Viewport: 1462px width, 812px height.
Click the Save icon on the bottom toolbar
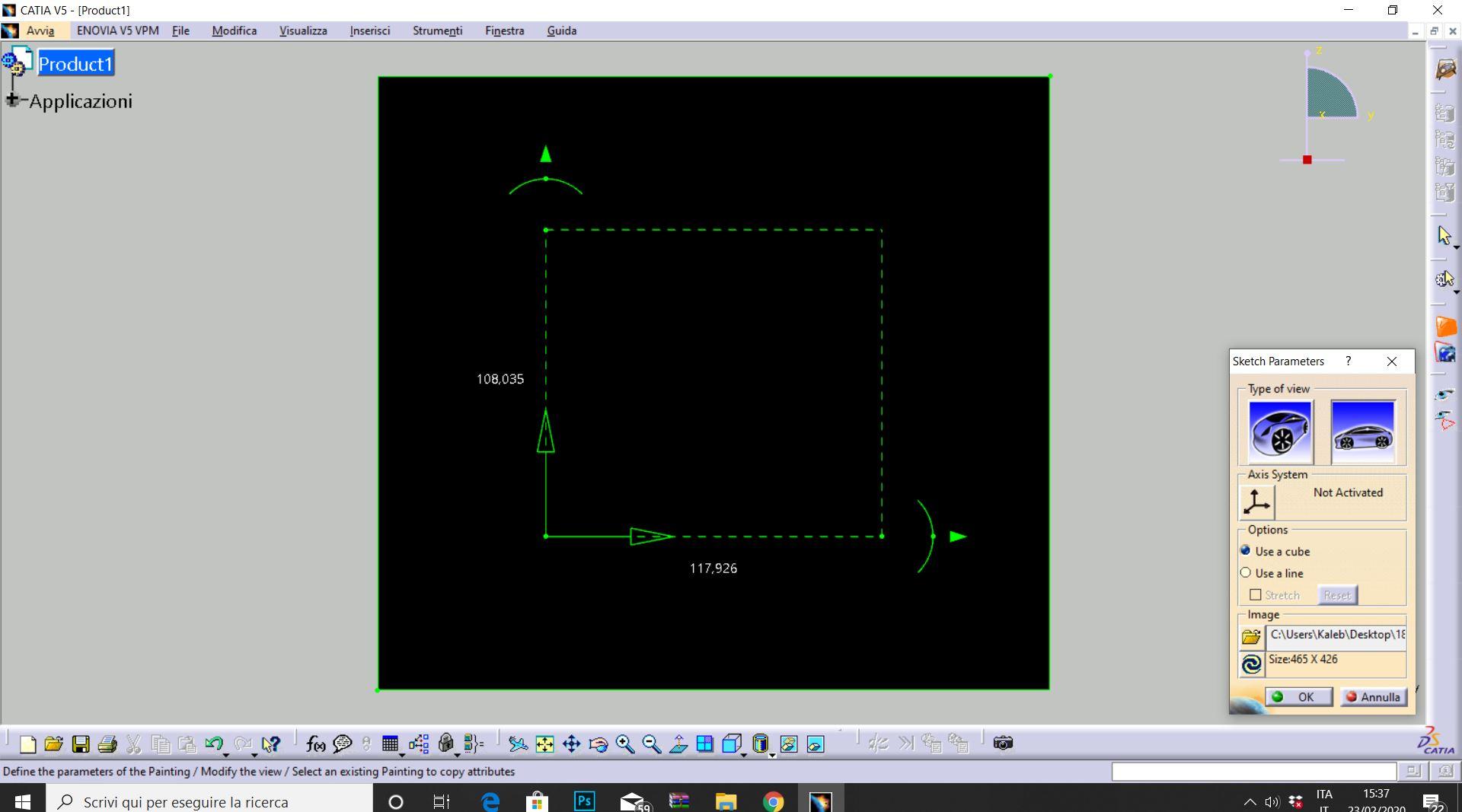(80, 744)
